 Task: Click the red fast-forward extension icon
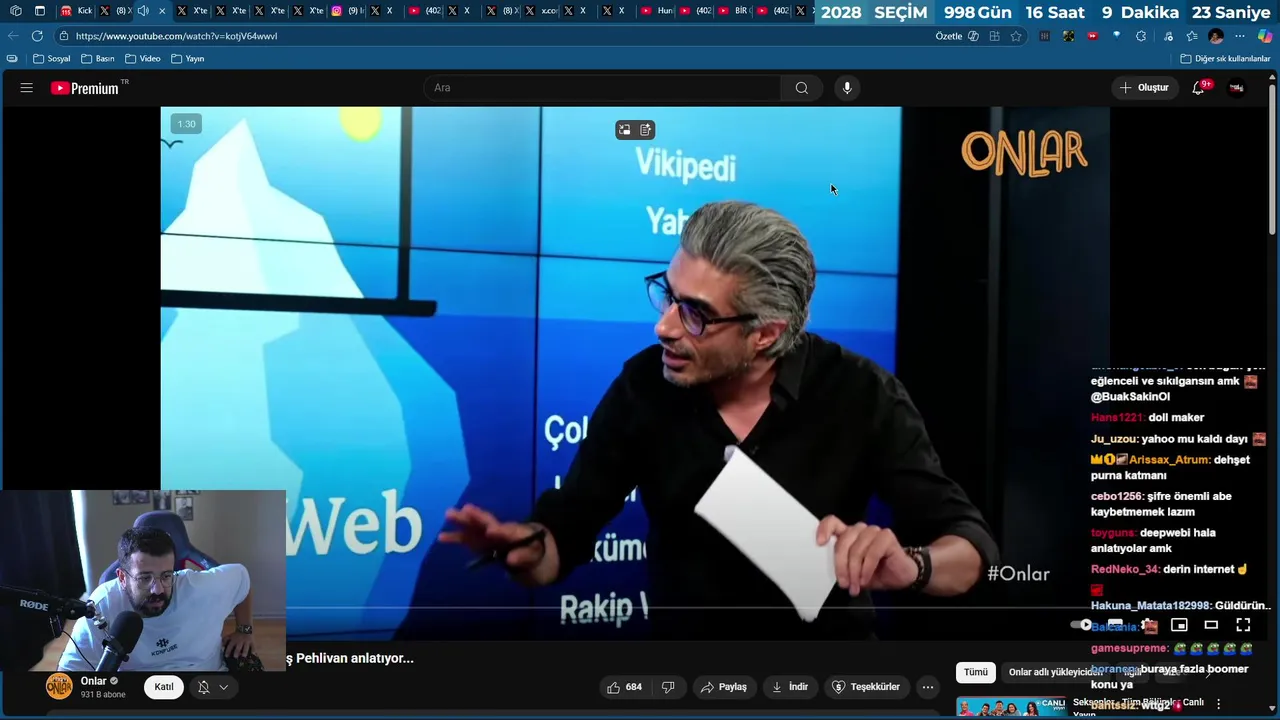1092,36
